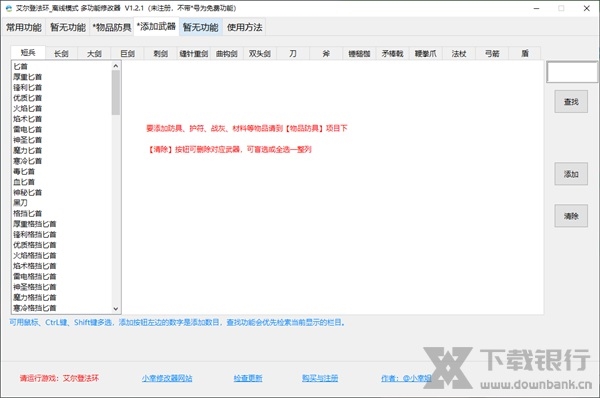
Task: Open the 巨剑 weapon tab
Action: tap(127, 54)
